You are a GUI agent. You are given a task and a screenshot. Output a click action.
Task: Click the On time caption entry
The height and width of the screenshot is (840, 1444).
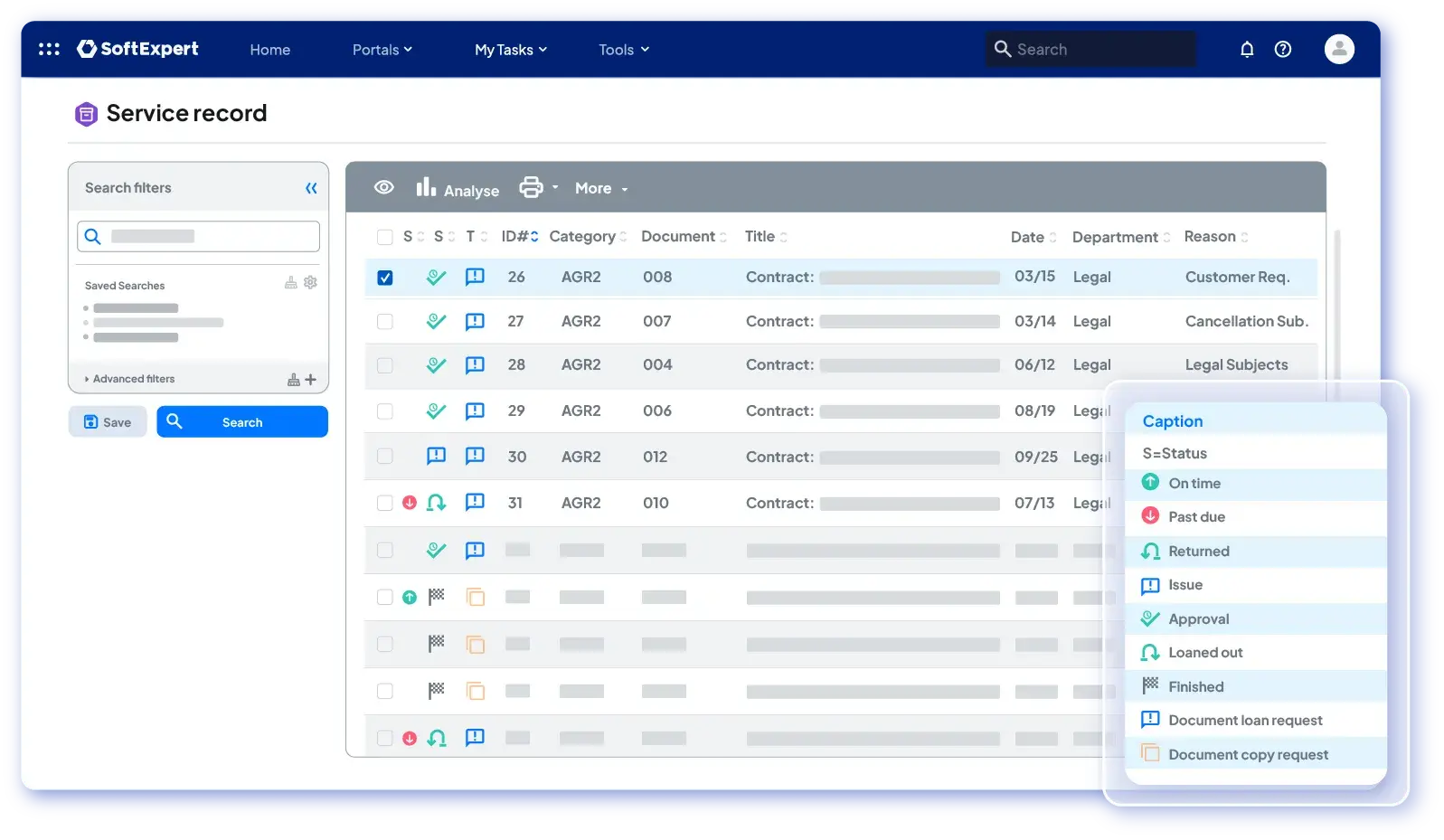tap(1256, 483)
